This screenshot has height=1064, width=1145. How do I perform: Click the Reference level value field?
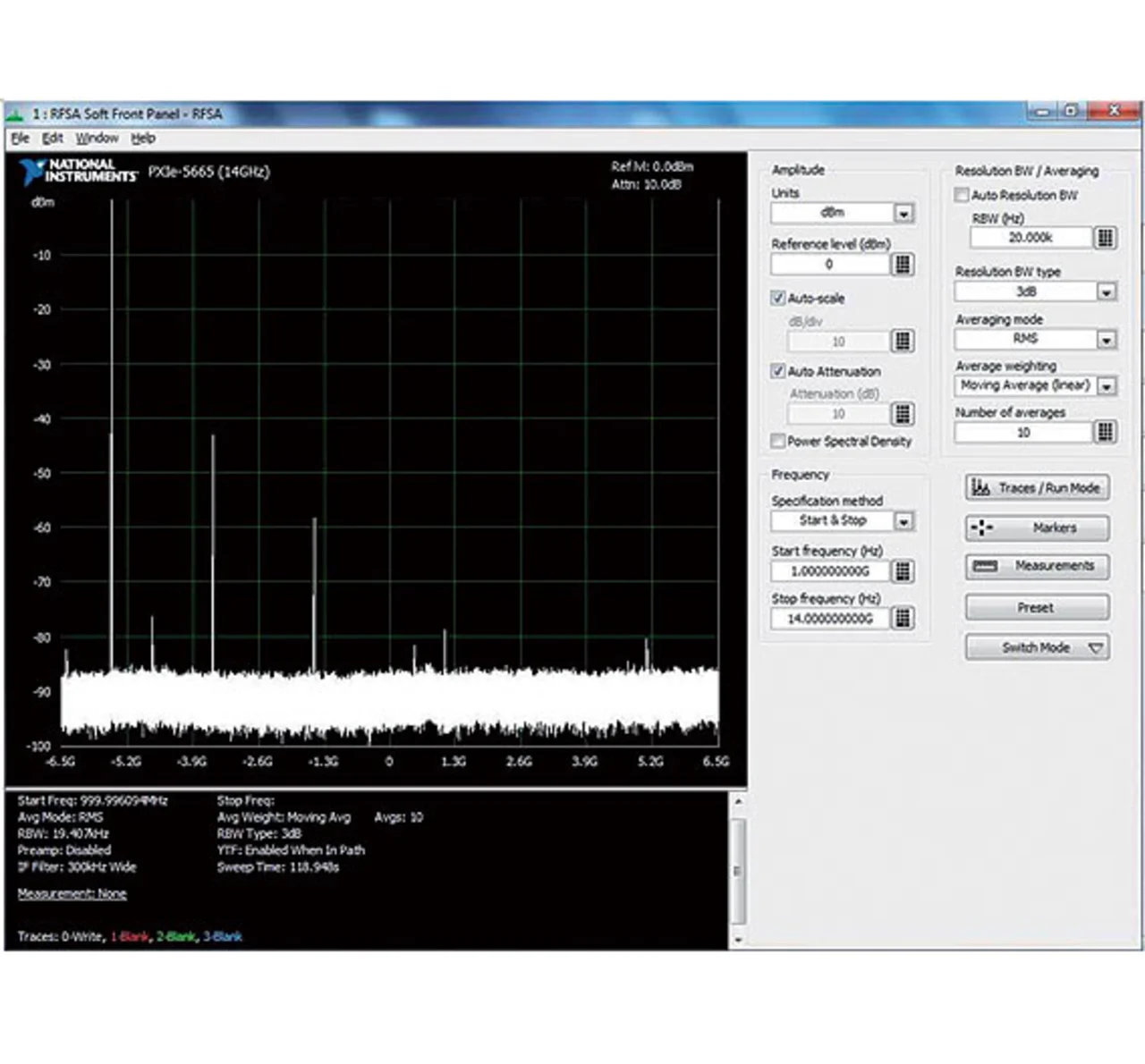pyautogui.click(x=830, y=265)
